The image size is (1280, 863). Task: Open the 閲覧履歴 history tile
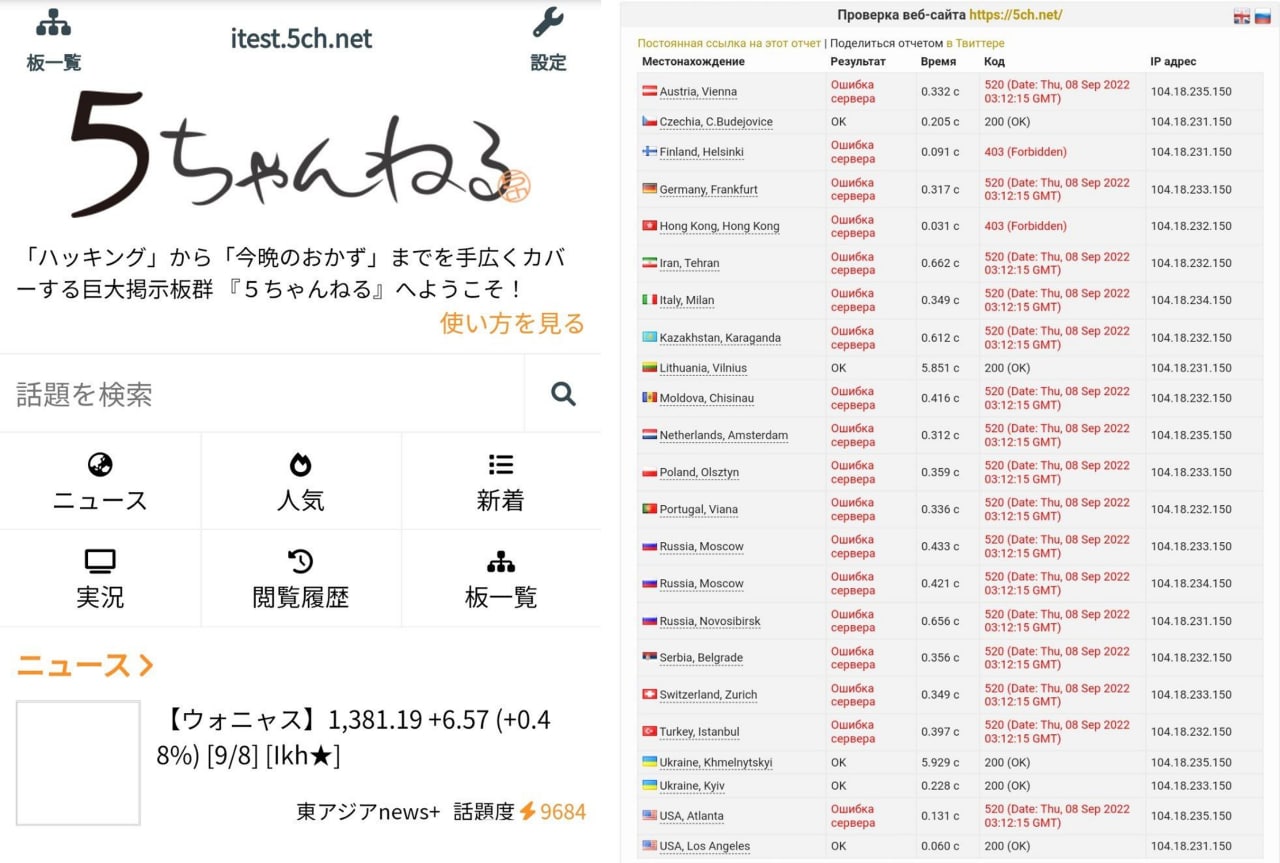pyautogui.click(x=301, y=578)
